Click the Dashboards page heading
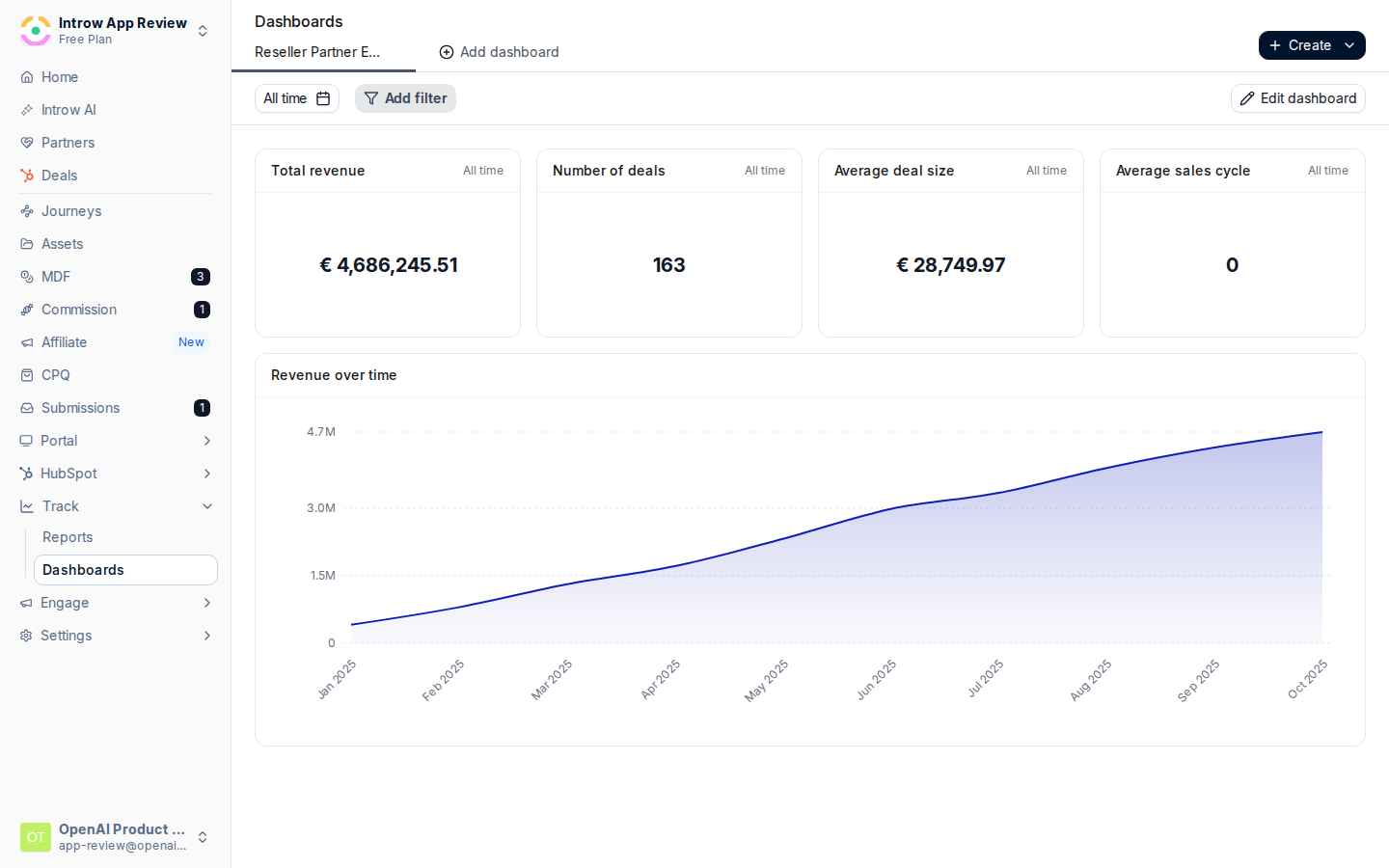 coord(299,21)
